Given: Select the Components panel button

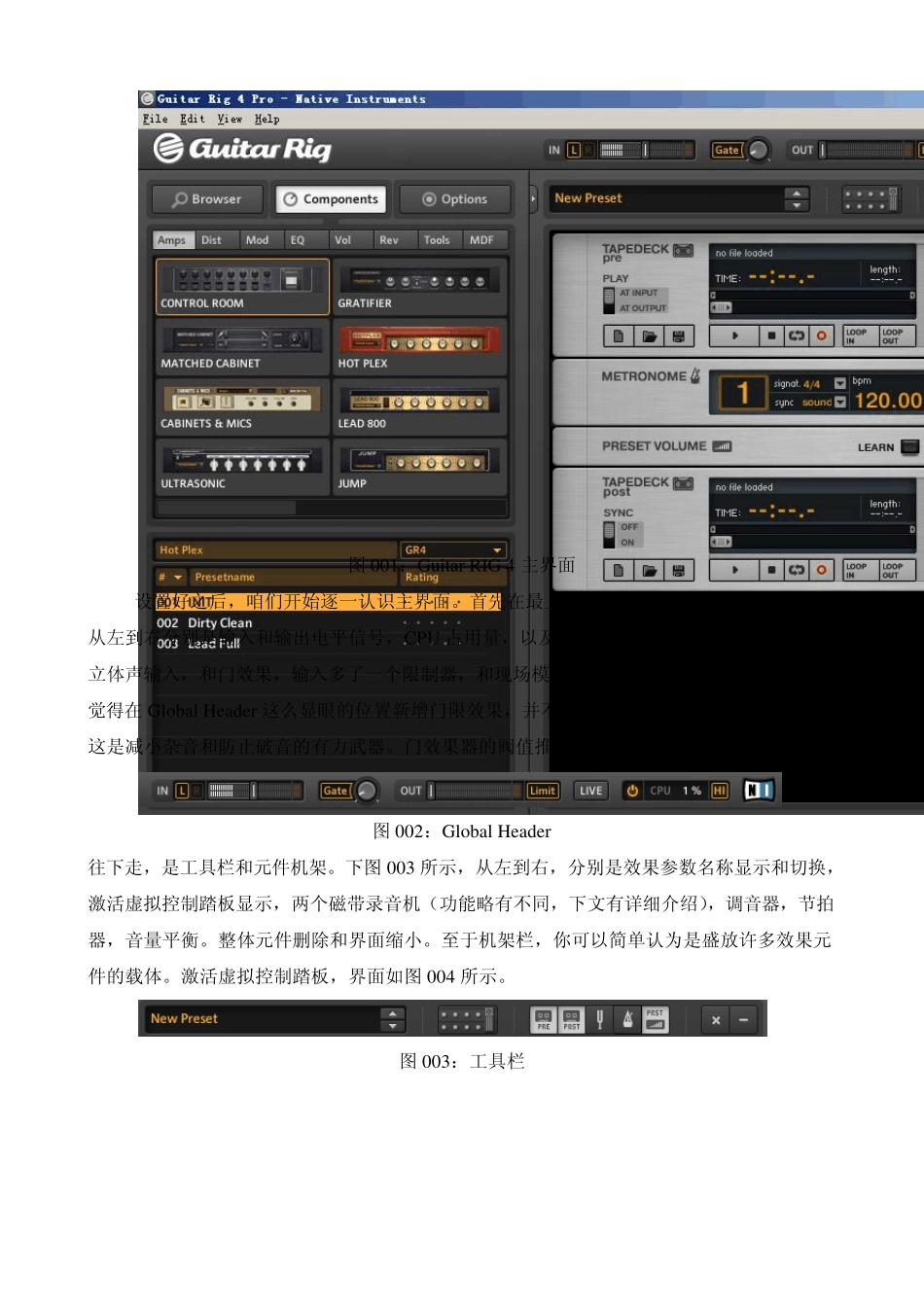Looking at the screenshot, I should pos(331,199).
